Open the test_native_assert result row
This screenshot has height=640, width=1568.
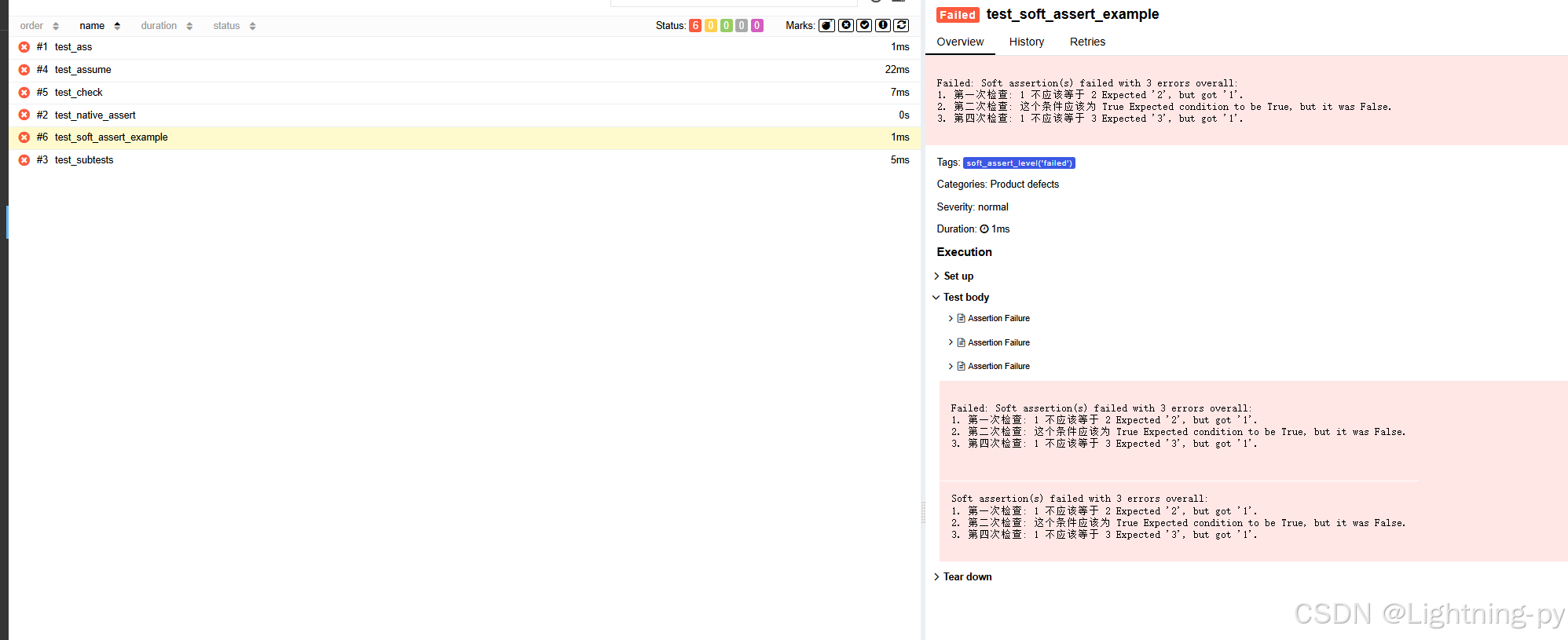point(464,115)
